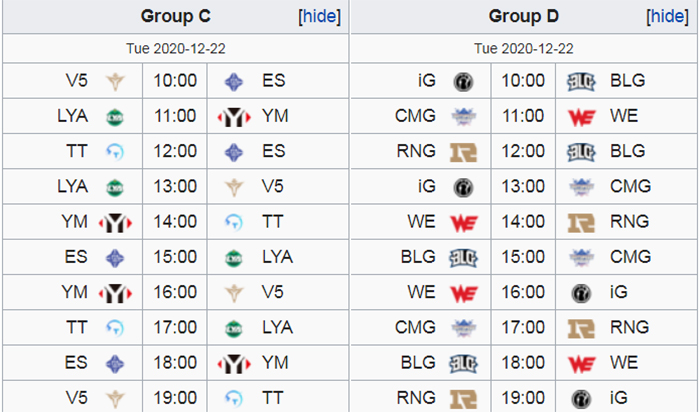Screen dimensions: 700x412
Task: Click YM logo in the 18:00 match row
Action: (x=233, y=364)
